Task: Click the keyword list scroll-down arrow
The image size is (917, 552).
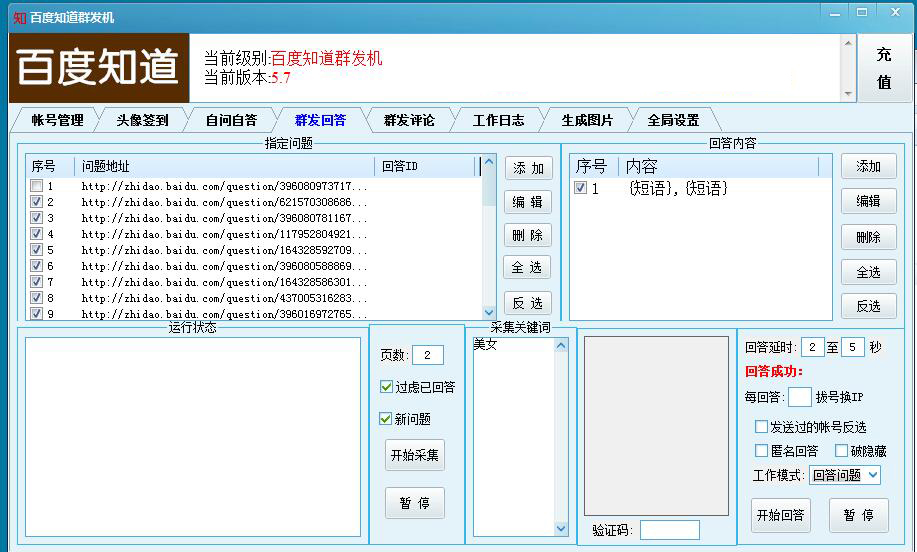Action: [x=561, y=529]
